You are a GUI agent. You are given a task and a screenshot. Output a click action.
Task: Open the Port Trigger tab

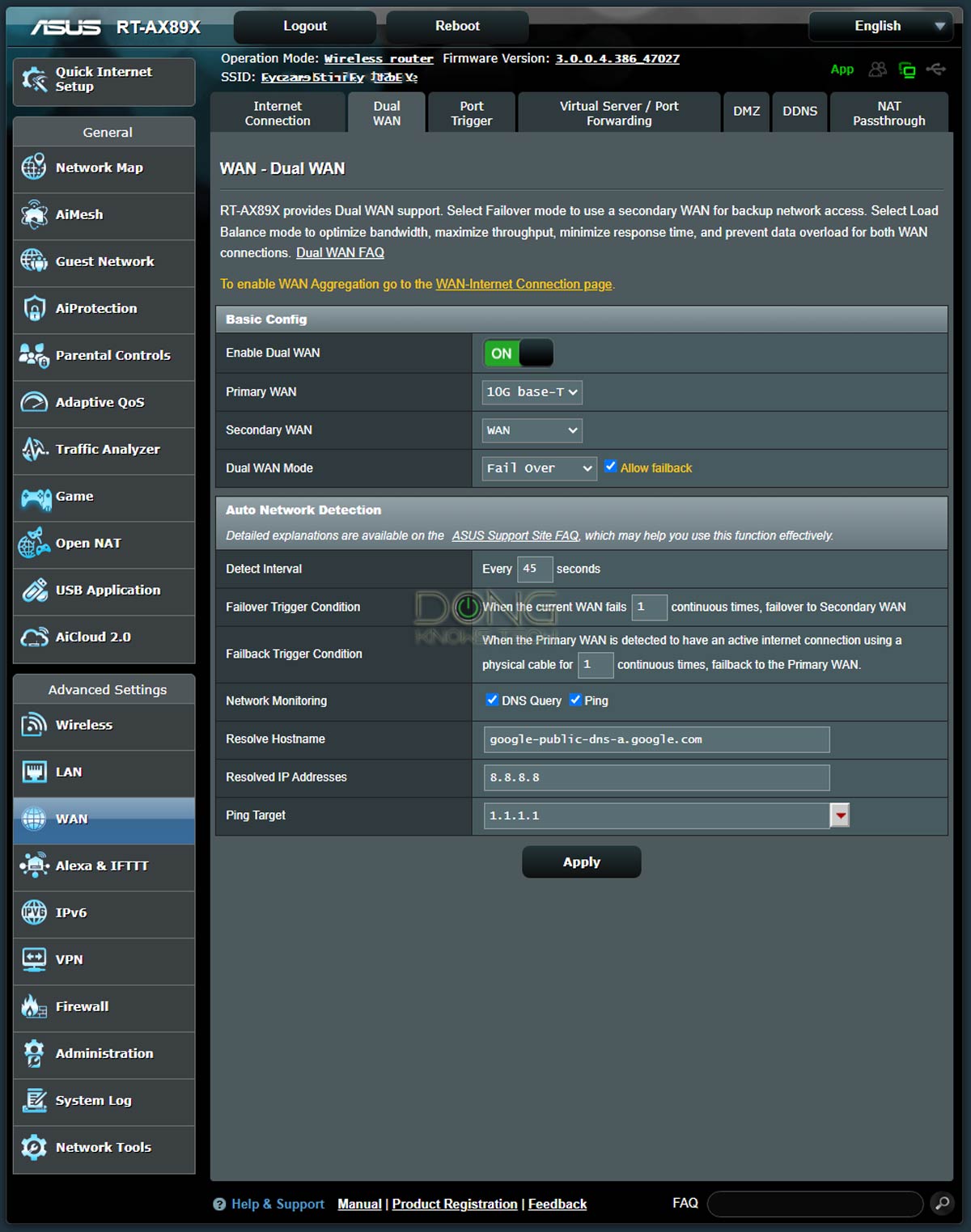(472, 113)
